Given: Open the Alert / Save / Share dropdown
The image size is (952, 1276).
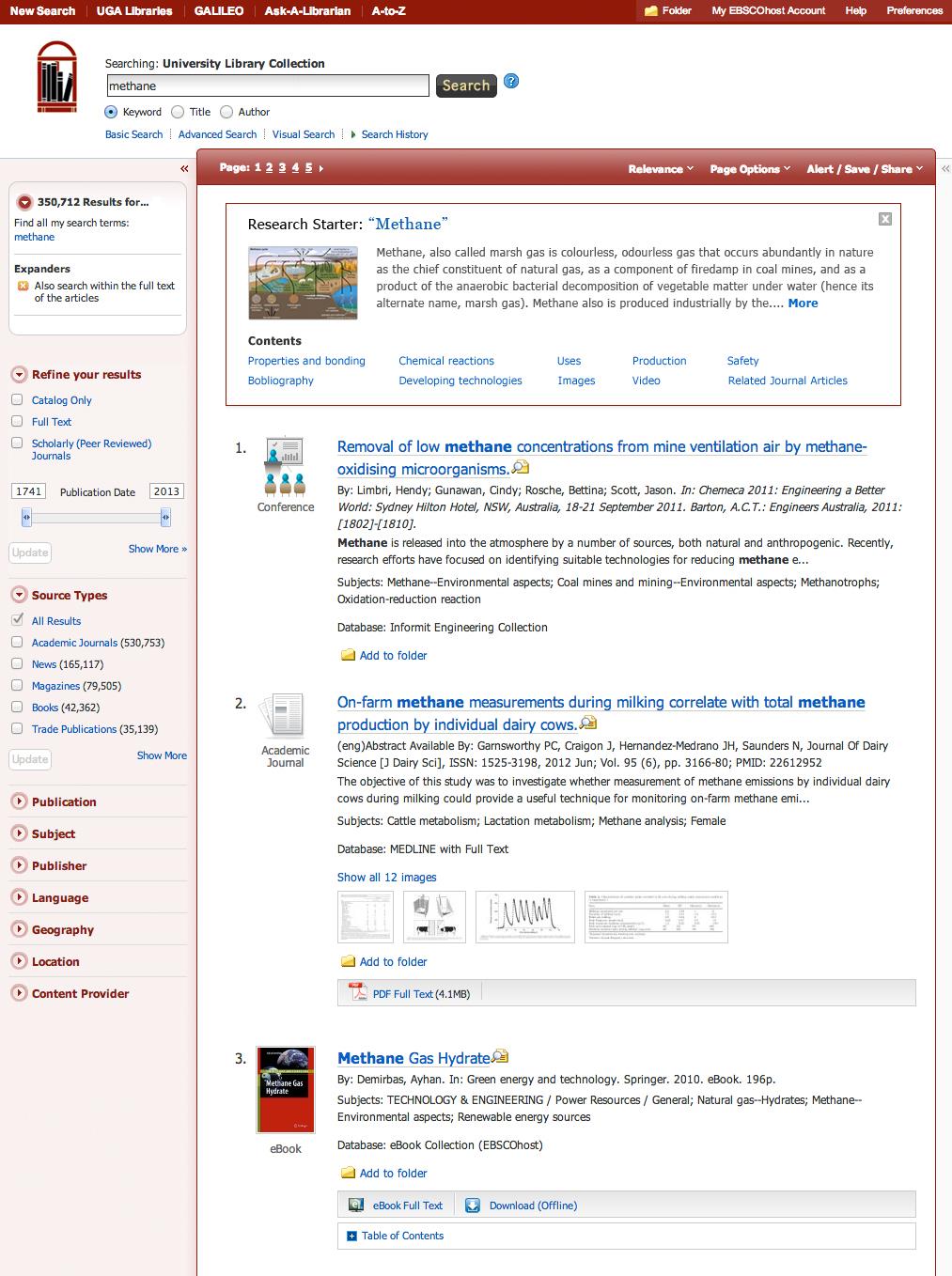Looking at the screenshot, I should tap(865, 169).
